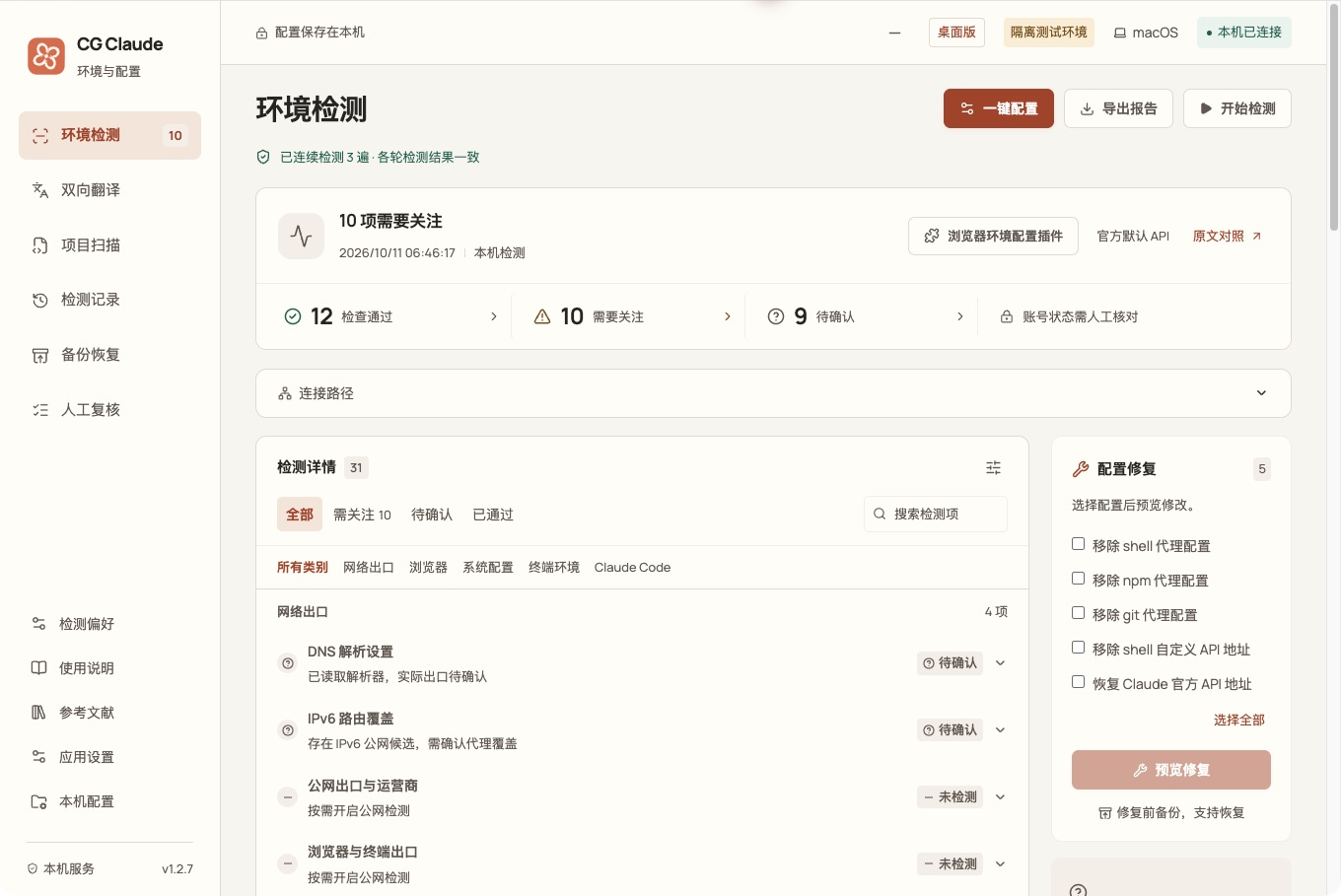Screen dimensions: 1341x896
Task: Check 移除 git 代理配置
Action: click(1078, 613)
